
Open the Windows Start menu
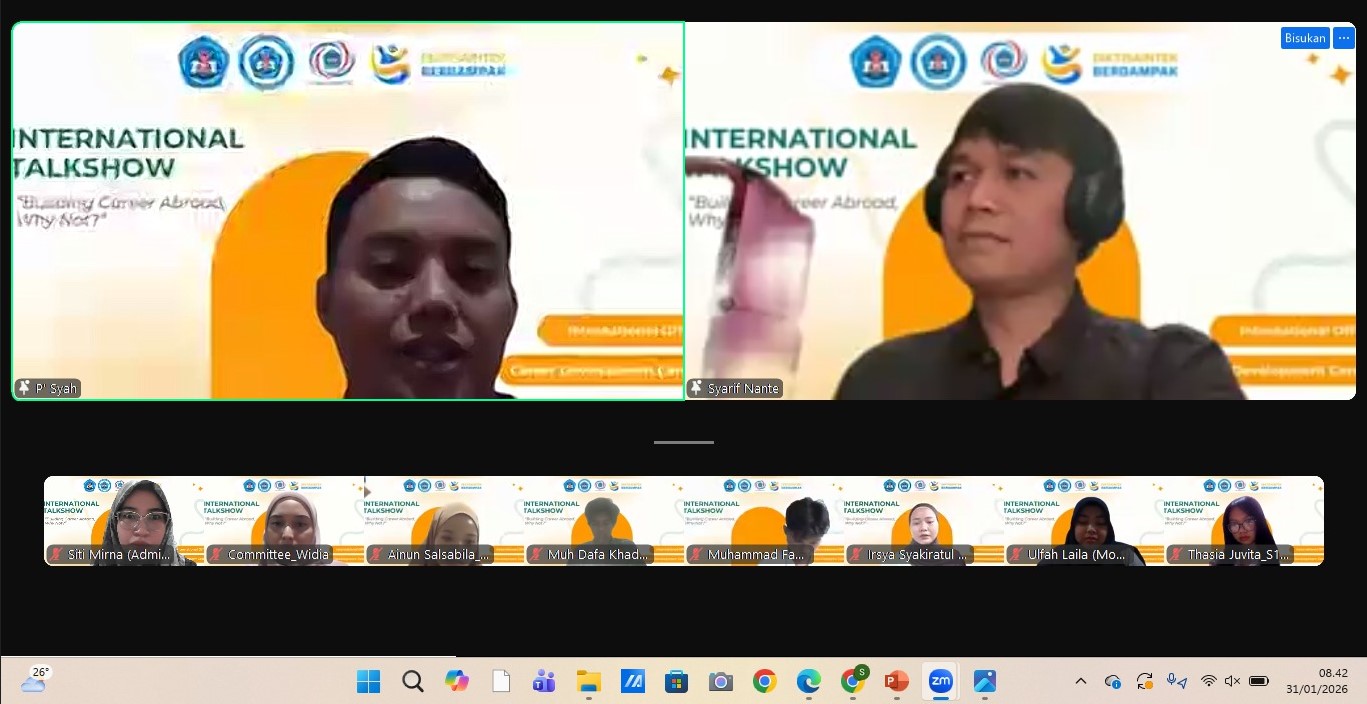point(368,681)
